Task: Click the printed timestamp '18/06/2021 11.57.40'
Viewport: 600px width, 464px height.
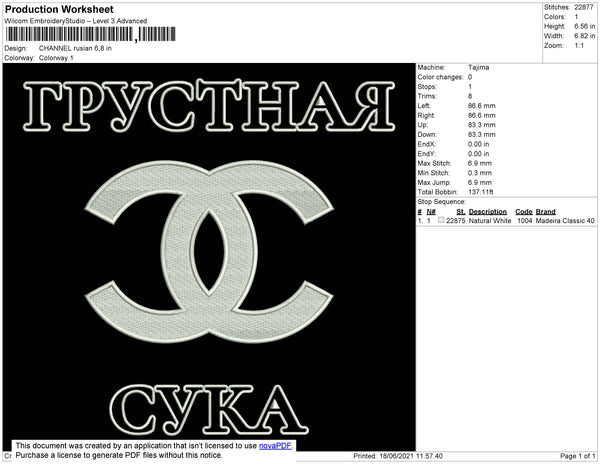Action: coord(411,456)
